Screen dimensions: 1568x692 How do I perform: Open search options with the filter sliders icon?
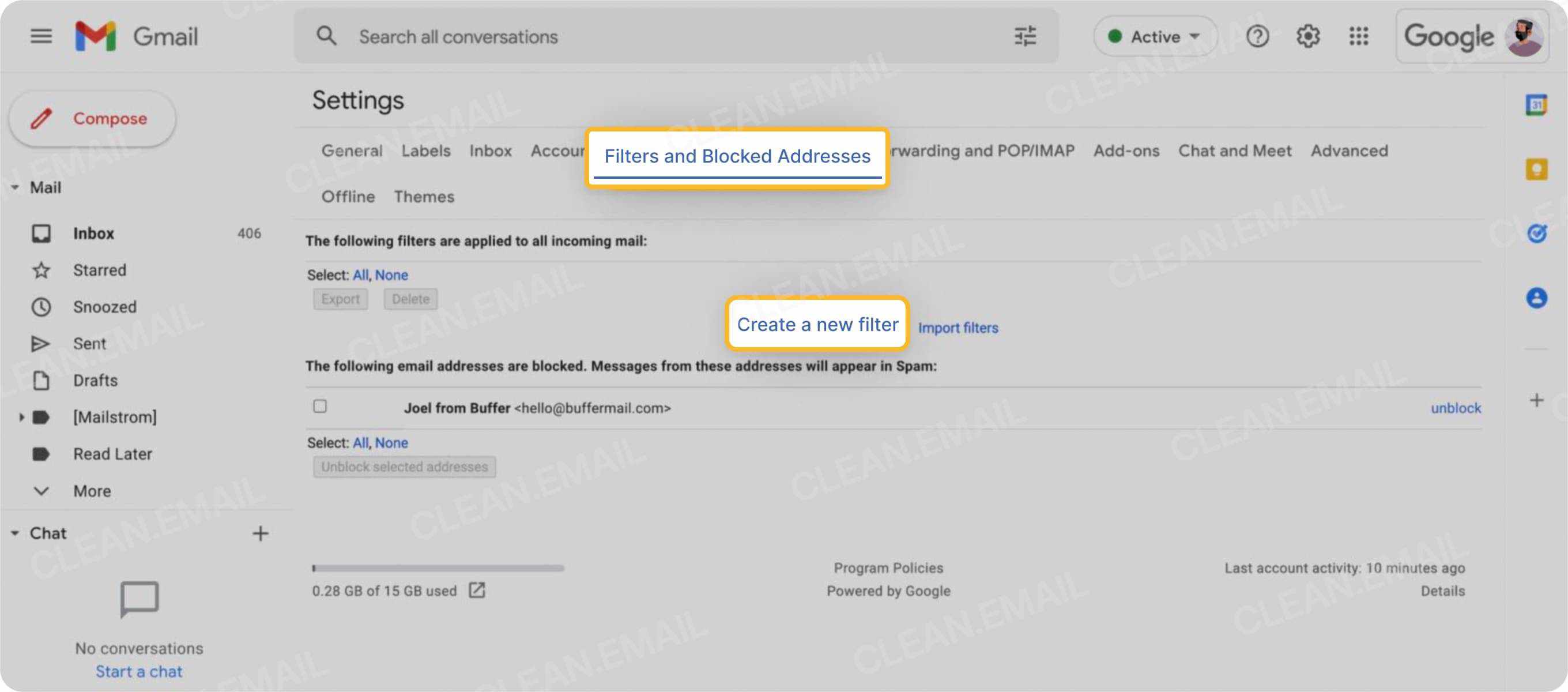coord(1025,36)
